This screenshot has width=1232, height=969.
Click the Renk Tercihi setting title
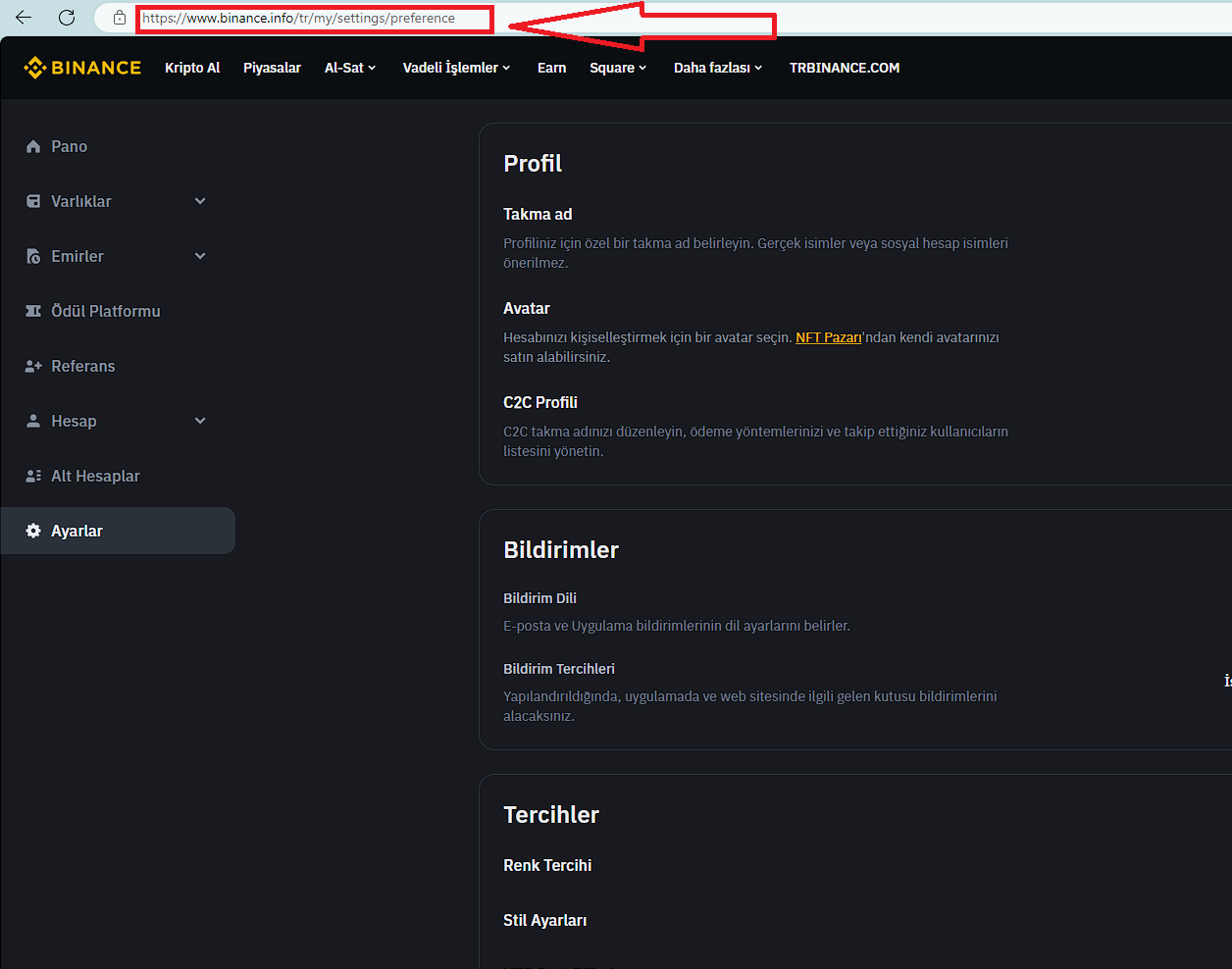[547, 865]
